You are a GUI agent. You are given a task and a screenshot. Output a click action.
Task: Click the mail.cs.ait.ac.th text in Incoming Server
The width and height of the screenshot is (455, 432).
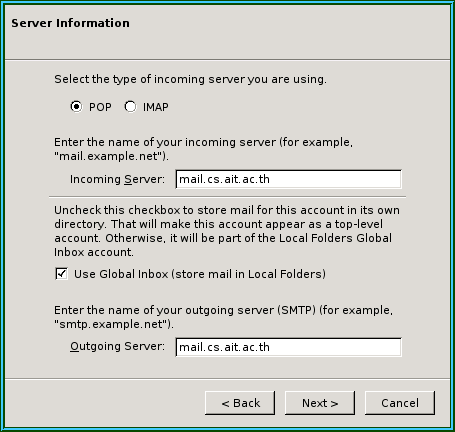point(224,179)
